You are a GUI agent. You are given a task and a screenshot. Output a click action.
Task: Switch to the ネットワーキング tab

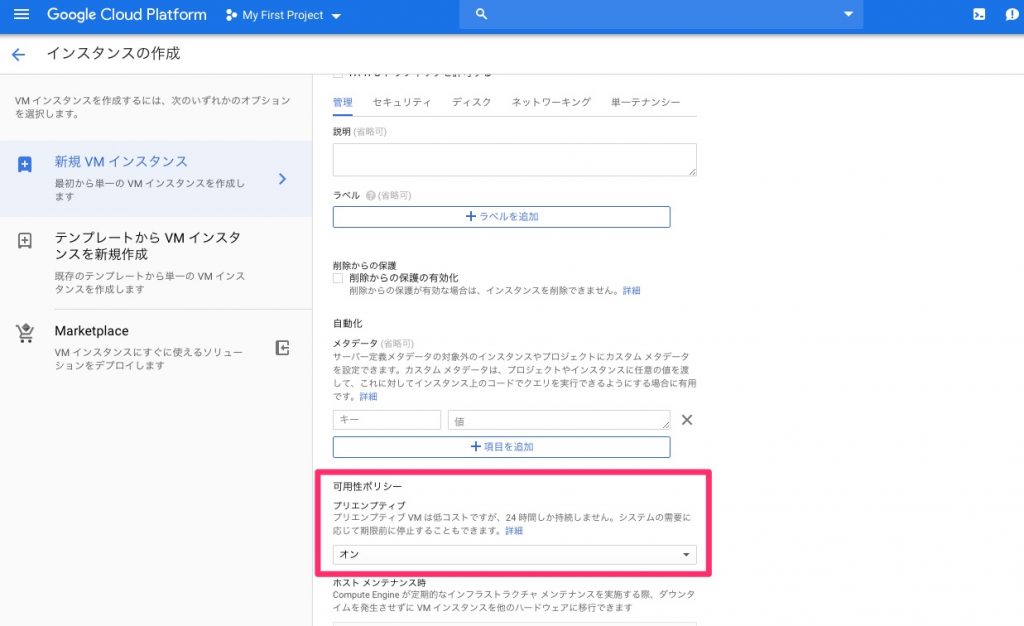(551, 102)
